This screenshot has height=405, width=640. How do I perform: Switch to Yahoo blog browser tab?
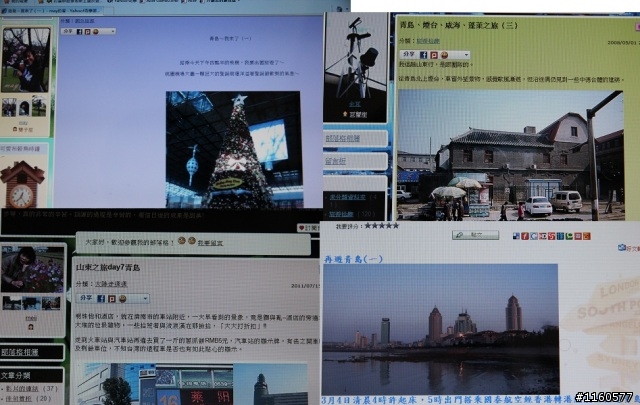click(53, 11)
